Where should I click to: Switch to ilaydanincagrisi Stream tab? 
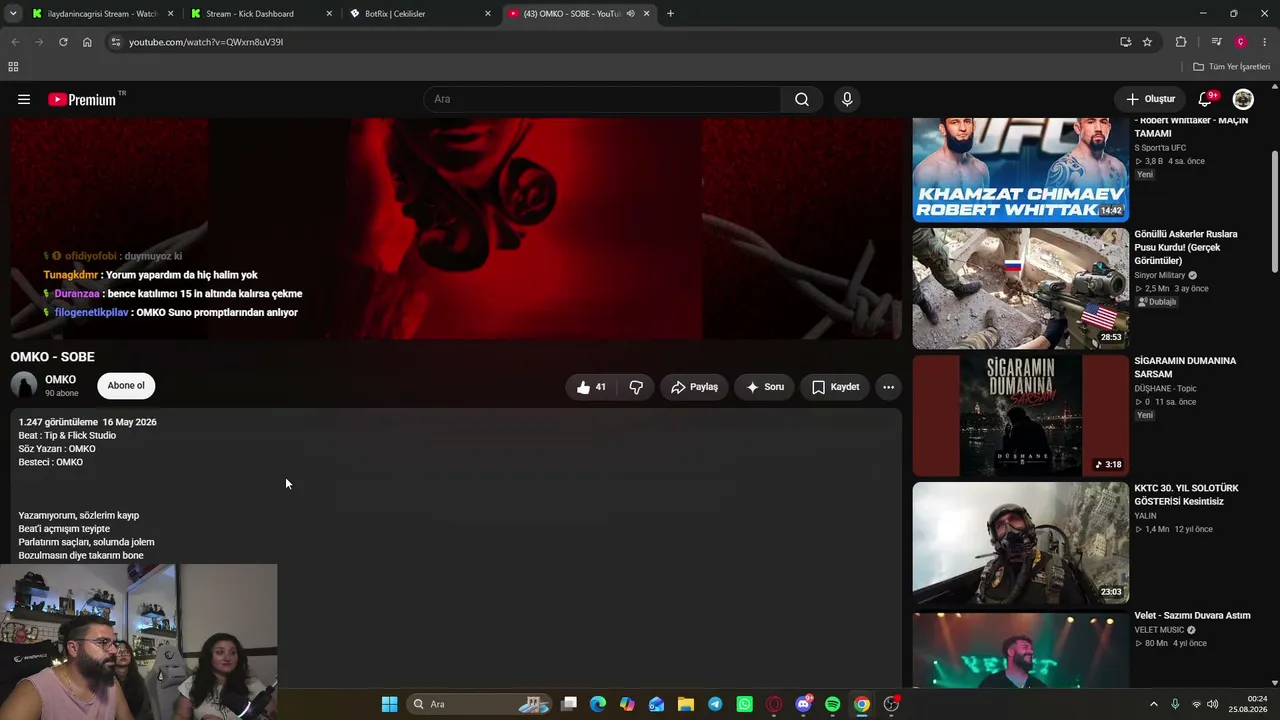(x=102, y=14)
